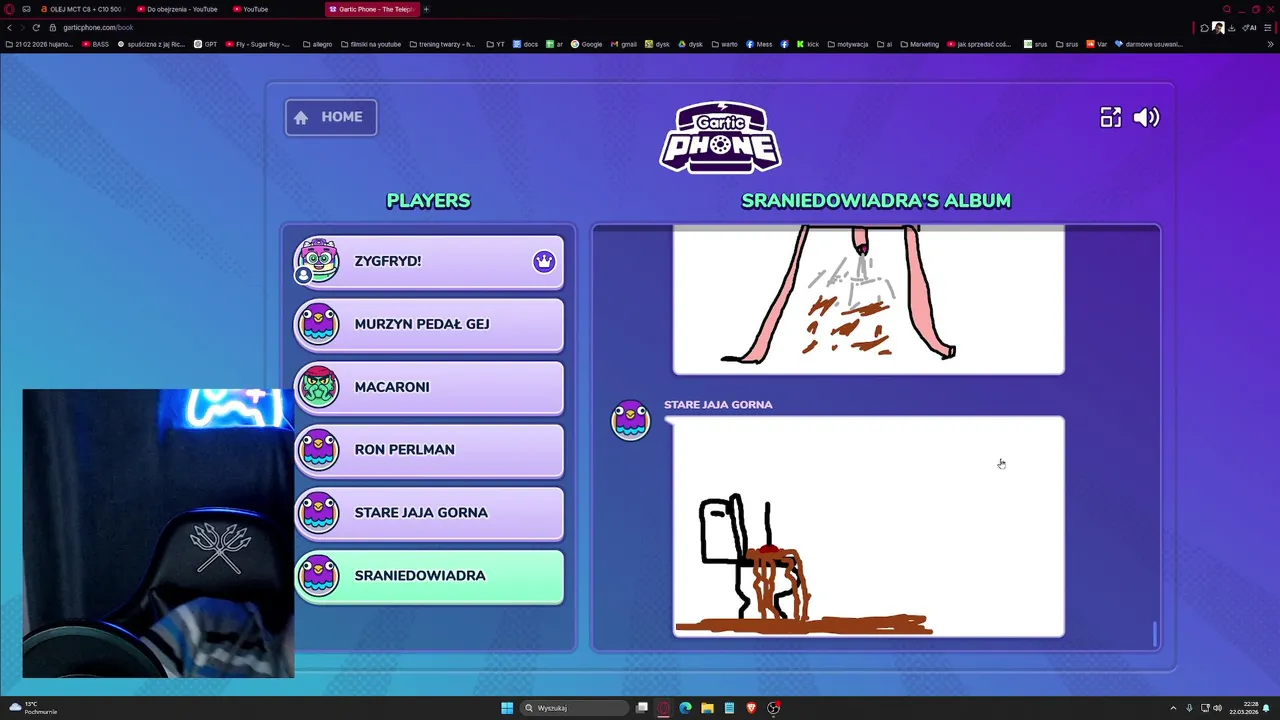Click the toilet drawing in the album
The width and height of the screenshot is (1280, 720).
[868, 527]
